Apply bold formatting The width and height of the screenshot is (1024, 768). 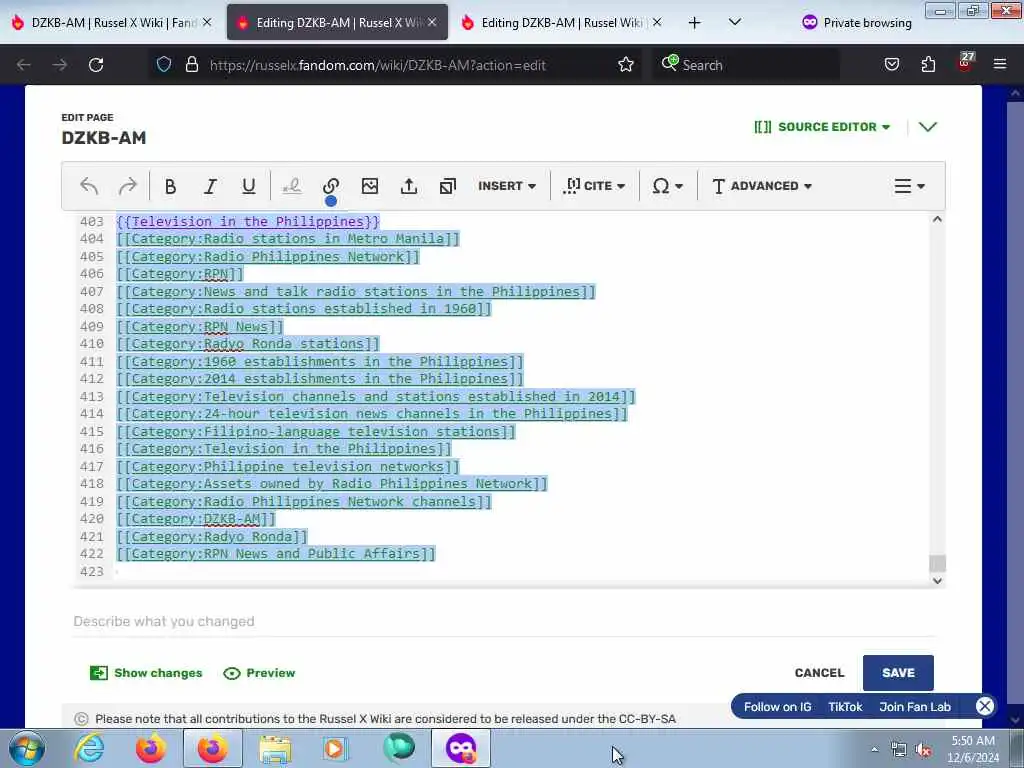tap(170, 186)
